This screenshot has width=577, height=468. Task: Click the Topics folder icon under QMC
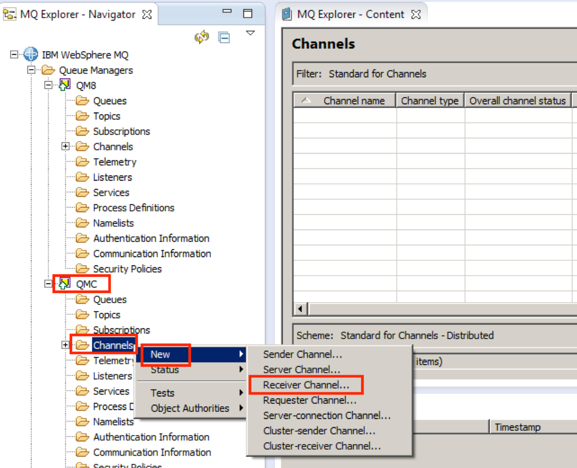(82, 315)
